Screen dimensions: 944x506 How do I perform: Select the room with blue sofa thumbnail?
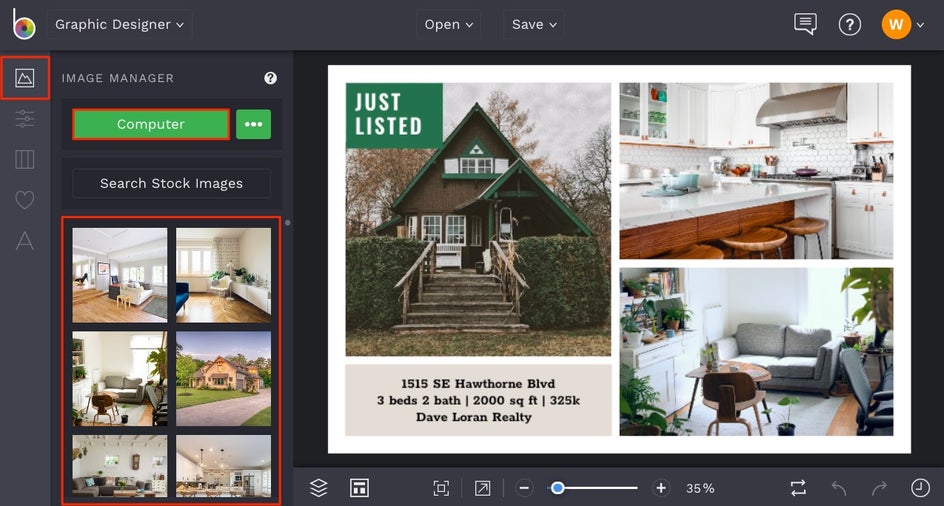click(x=223, y=275)
